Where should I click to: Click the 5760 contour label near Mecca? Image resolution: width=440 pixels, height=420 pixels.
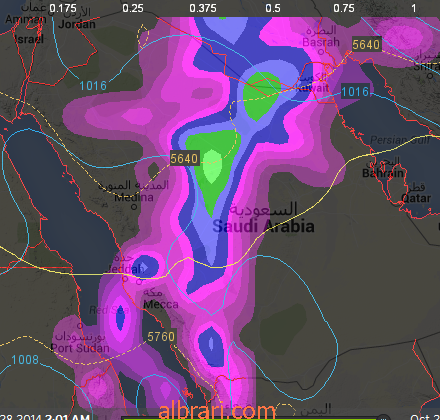pos(161,336)
